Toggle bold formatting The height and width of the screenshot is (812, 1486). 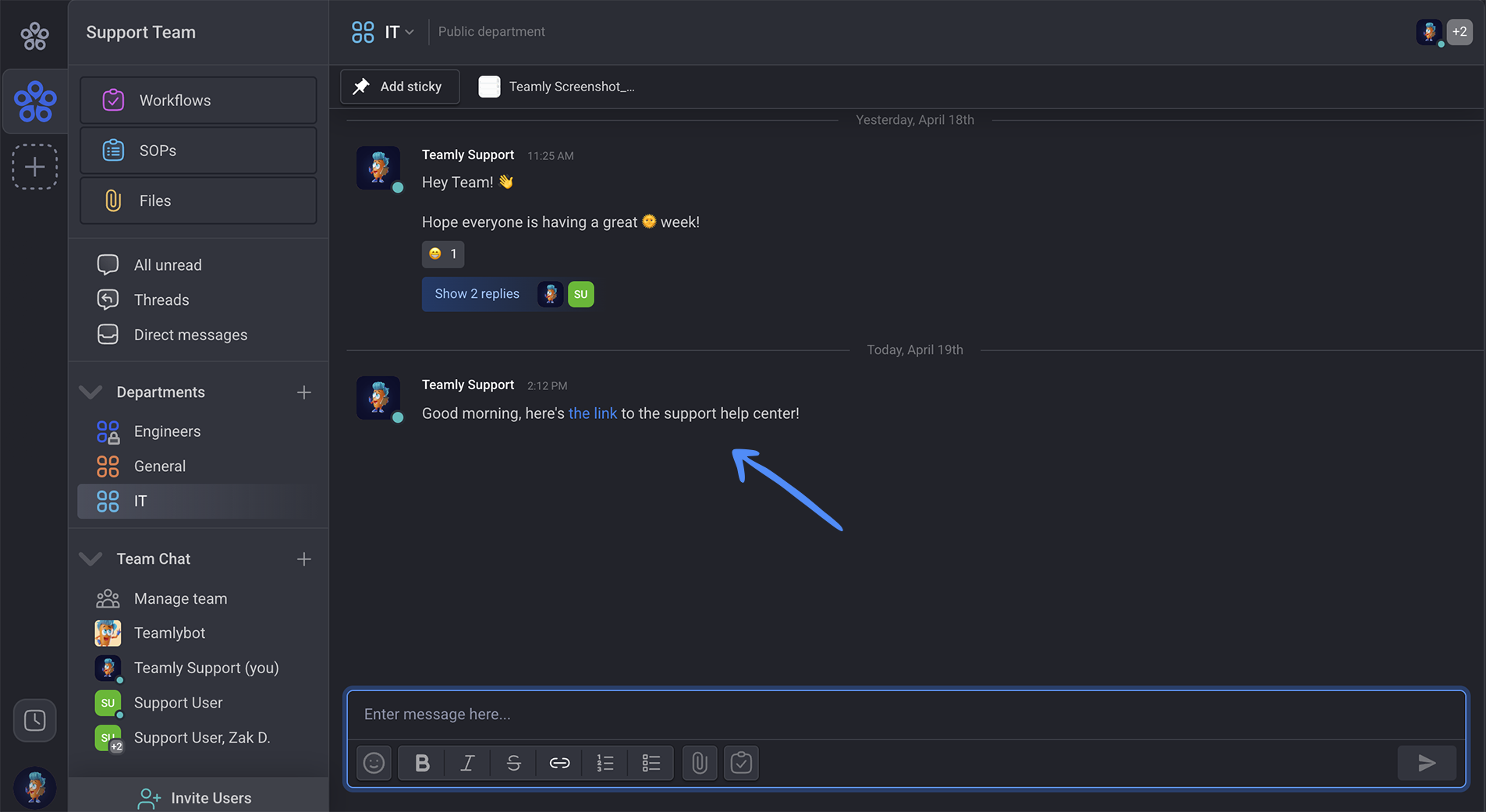point(422,763)
